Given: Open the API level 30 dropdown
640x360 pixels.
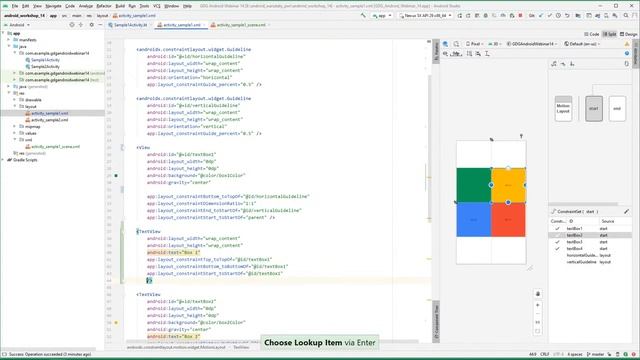Looking at the screenshot, I should tap(495, 44).
